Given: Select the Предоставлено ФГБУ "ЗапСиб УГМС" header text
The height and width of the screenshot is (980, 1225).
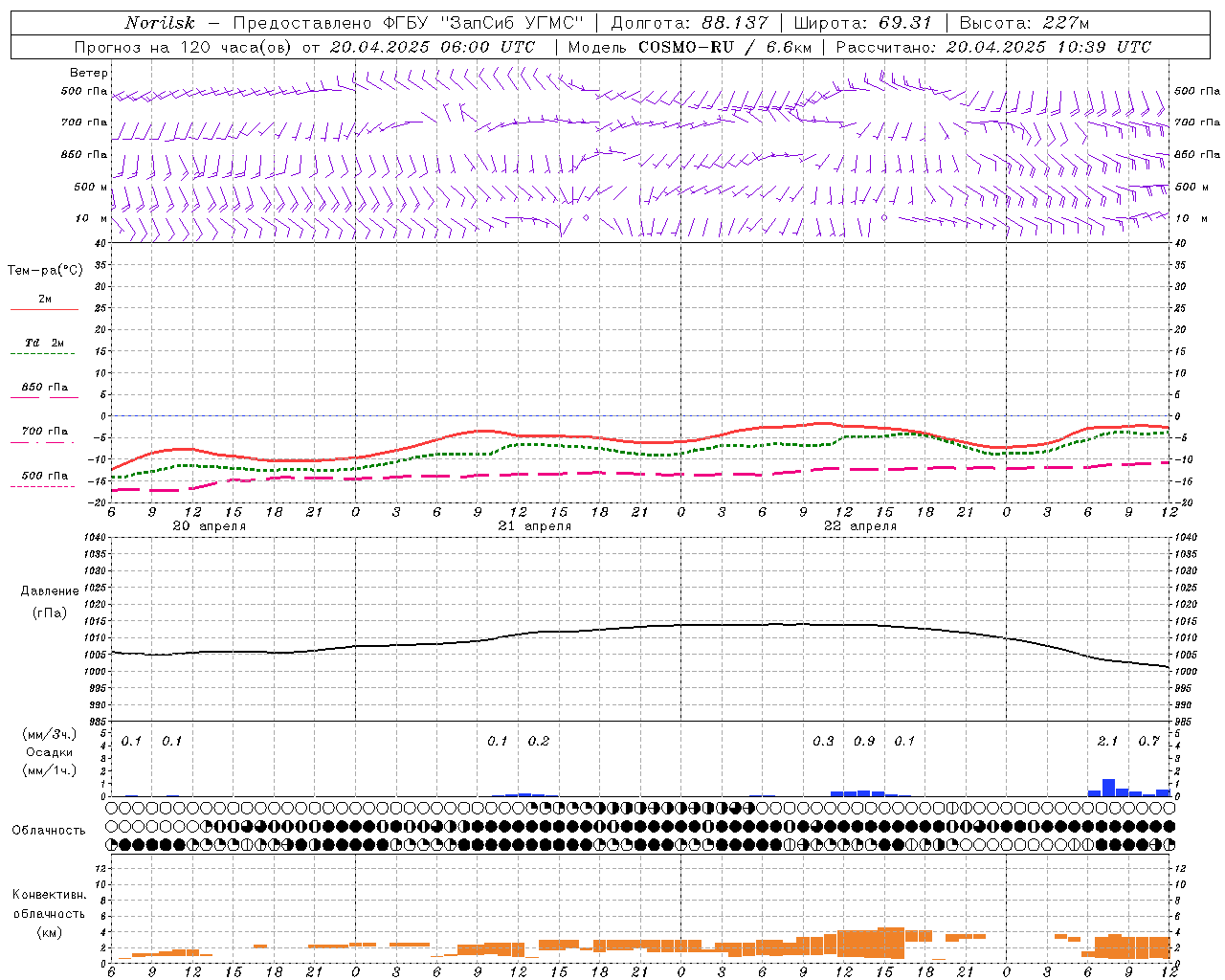Looking at the screenshot, I should [408, 23].
